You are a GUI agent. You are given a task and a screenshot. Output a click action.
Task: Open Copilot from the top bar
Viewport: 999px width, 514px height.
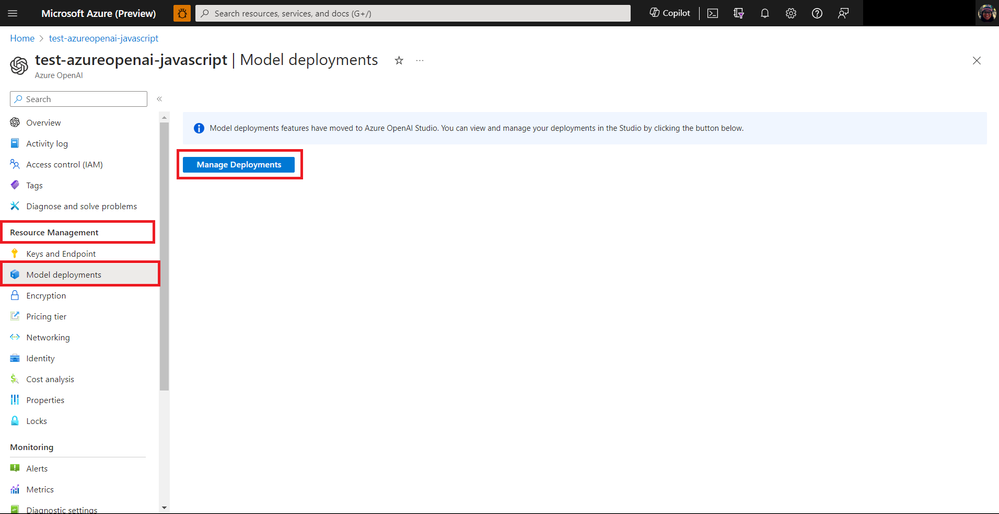pos(670,13)
